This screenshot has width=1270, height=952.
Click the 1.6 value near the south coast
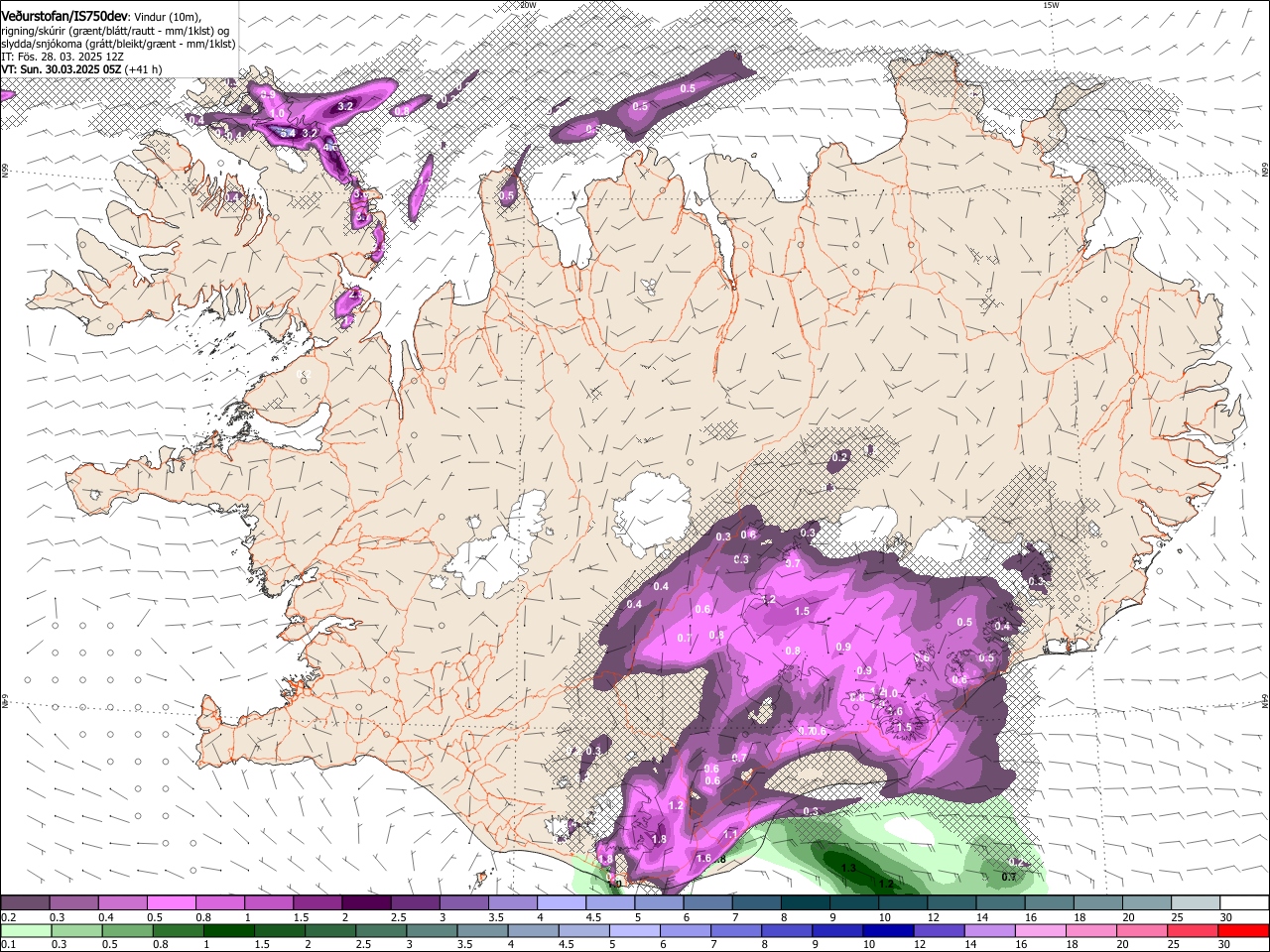(703, 859)
